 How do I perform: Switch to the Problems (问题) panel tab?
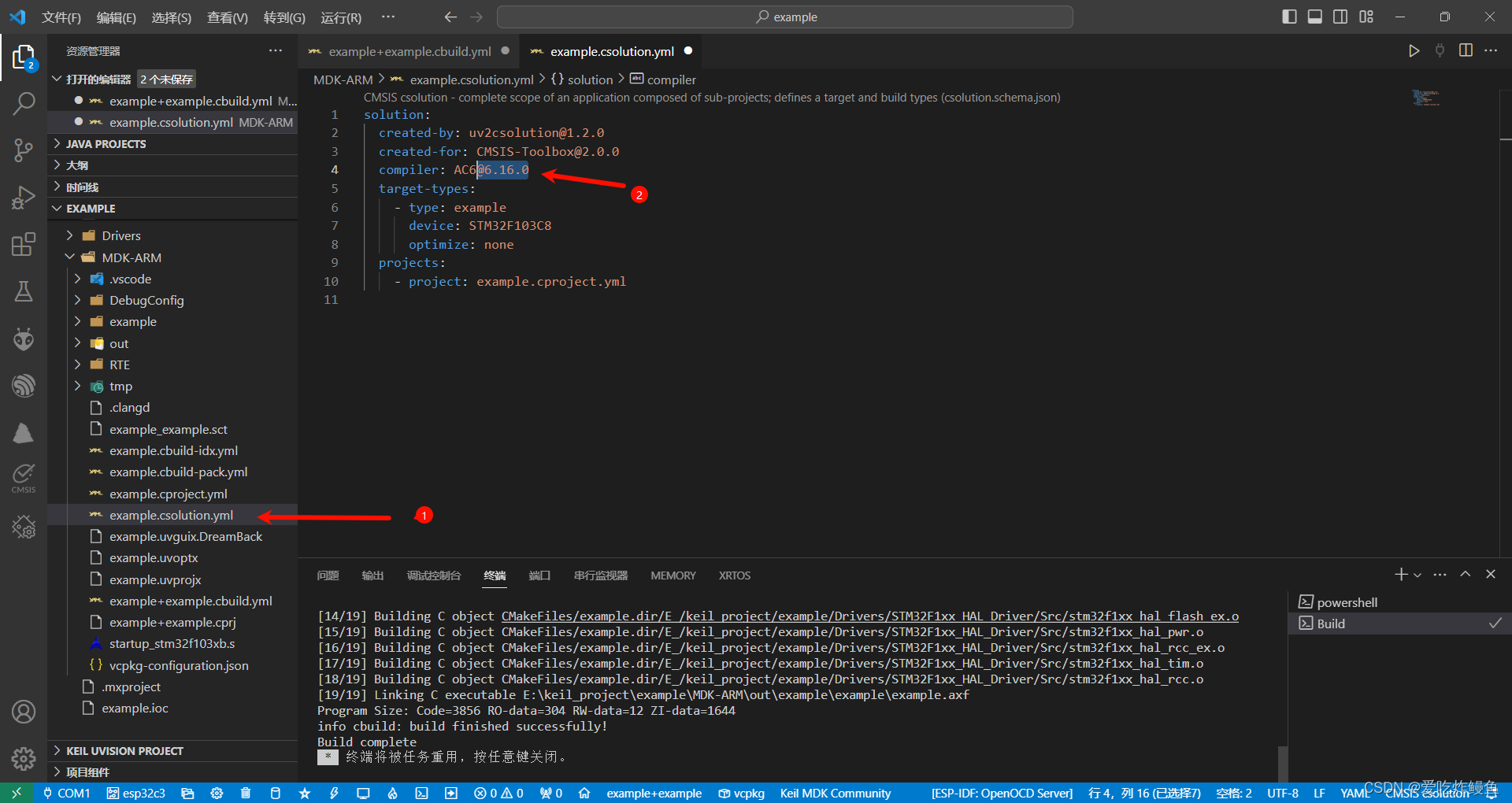(x=328, y=575)
